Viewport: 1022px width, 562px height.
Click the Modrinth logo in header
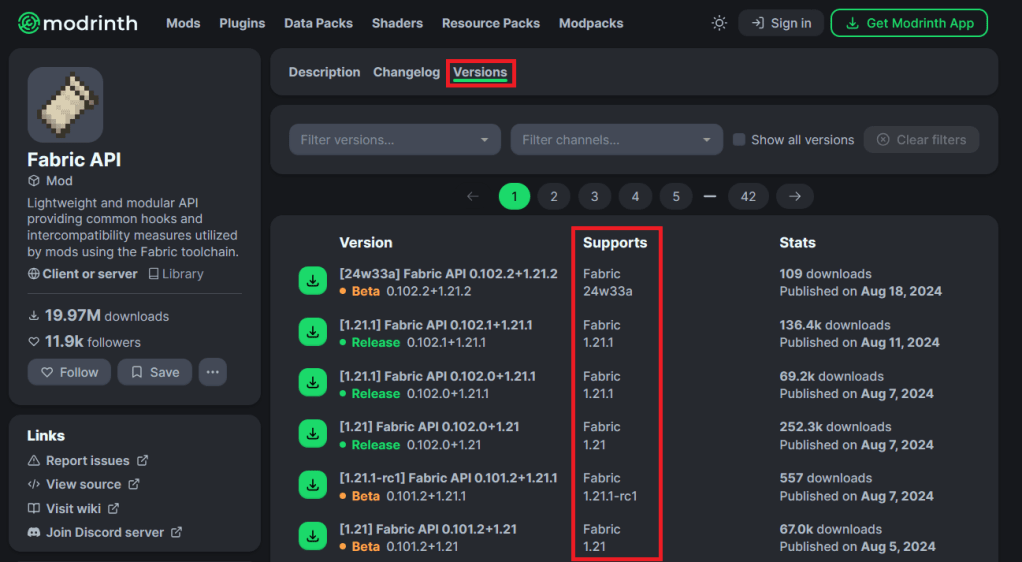(x=77, y=23)
